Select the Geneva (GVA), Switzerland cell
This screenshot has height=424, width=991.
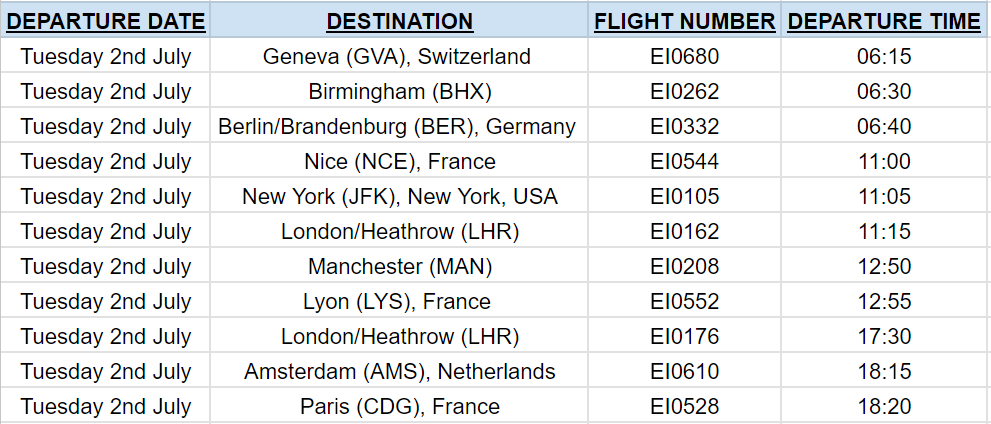pos(399,56)
